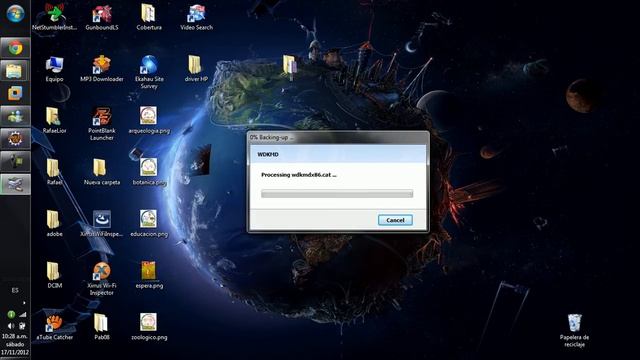Click the backing-up progress bar
Image resolution: width=640 pixels, height=360 pixels.
(x=337, y=194)
